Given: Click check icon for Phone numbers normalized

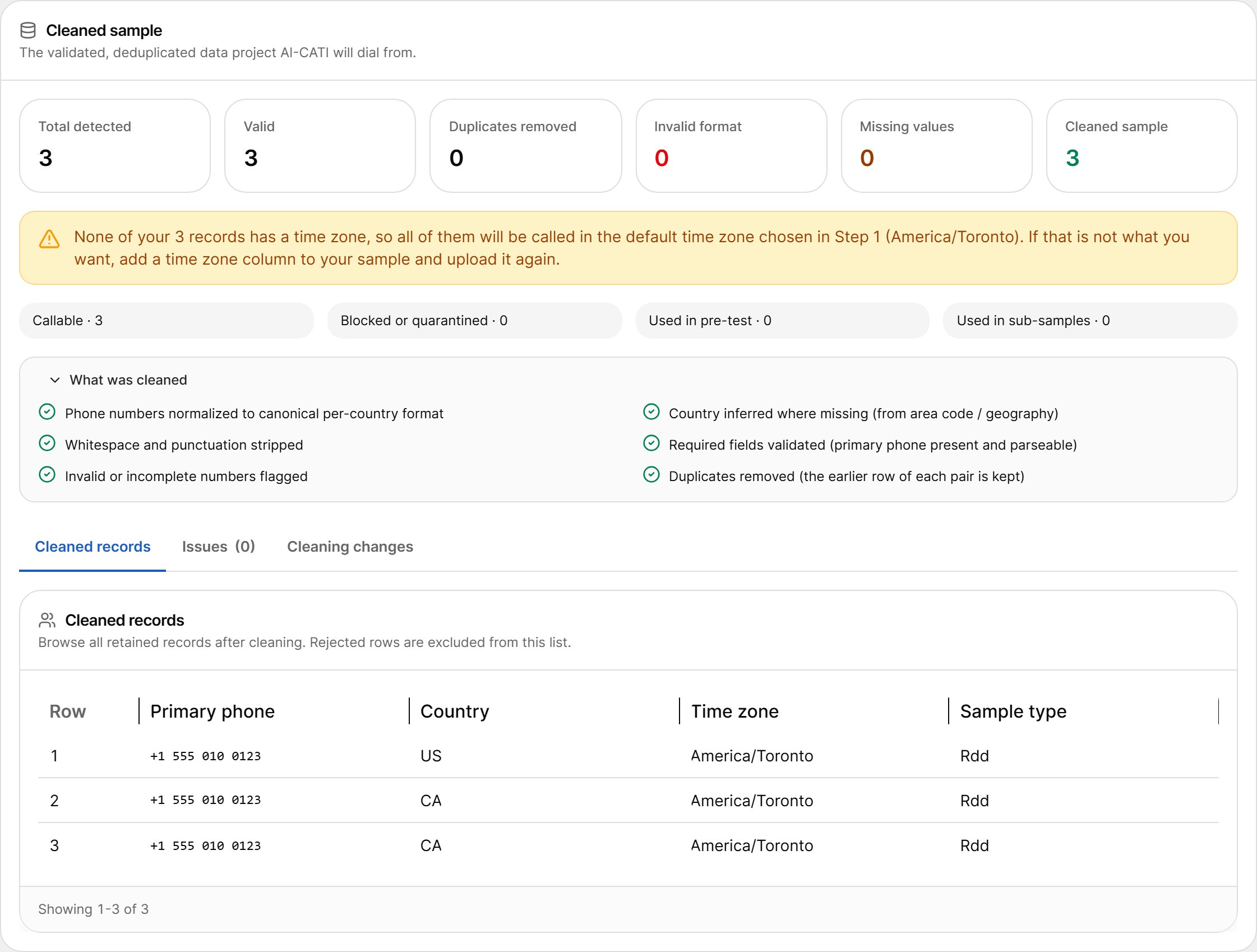Looking at the screenshot, I should click(x=47, y=412).
